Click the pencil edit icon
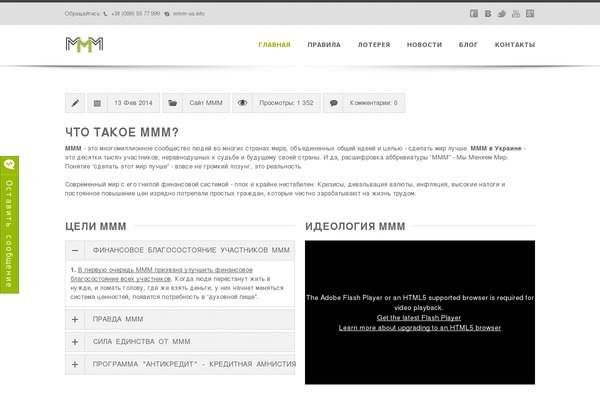600x400 pixels. click(x=75, y=103)
